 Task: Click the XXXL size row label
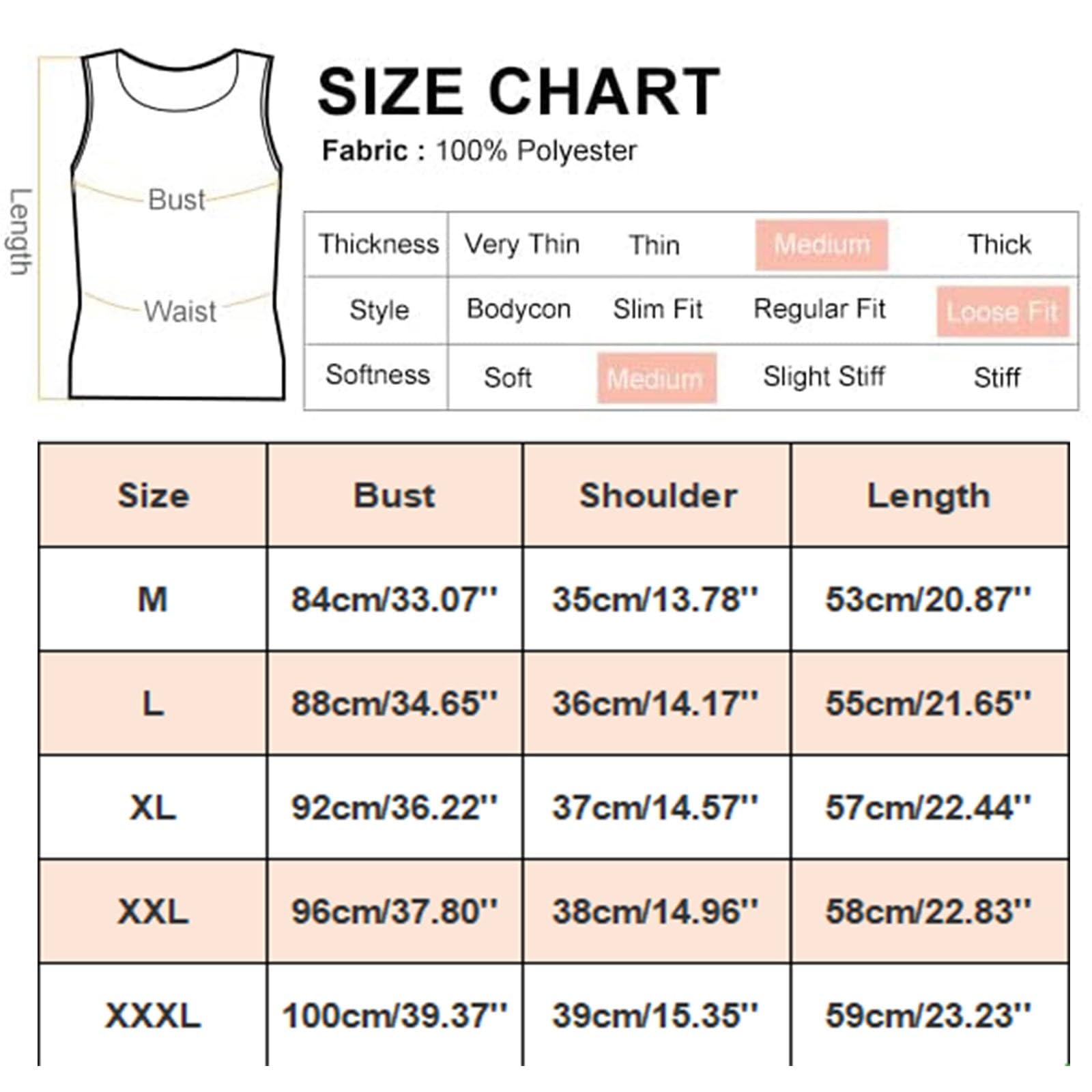click(153, 1015)
